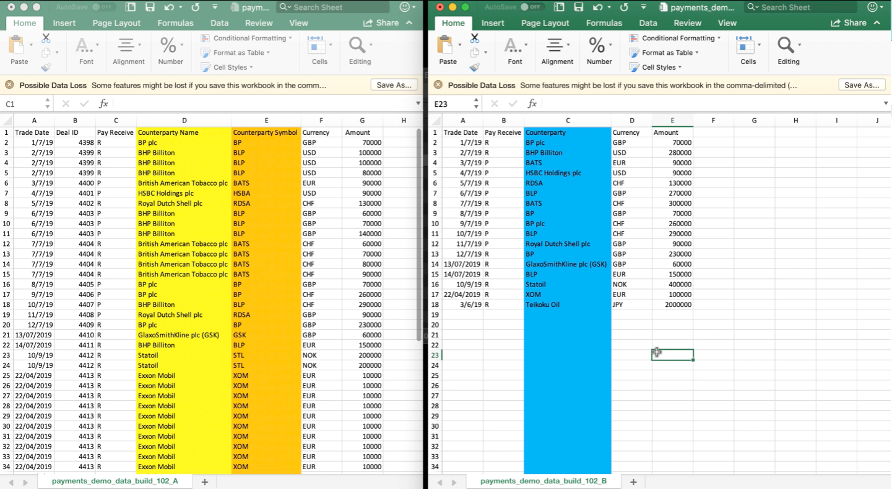Click the fx insert function in the right workbook
The height and width of the screenshot is (489, 893).
coord(532,104)
